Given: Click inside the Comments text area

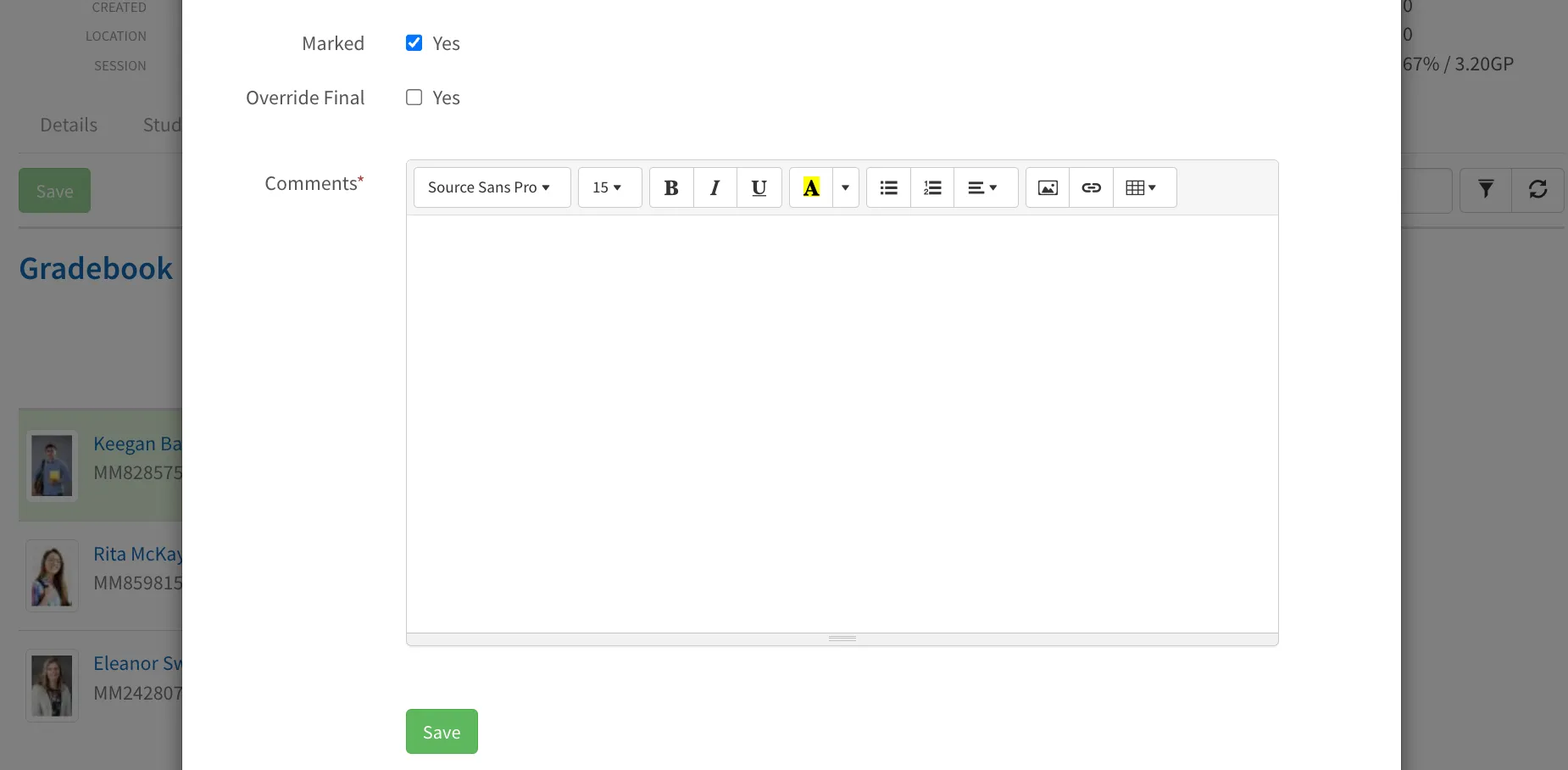Looking at the screenshot, I should (842, 424).
